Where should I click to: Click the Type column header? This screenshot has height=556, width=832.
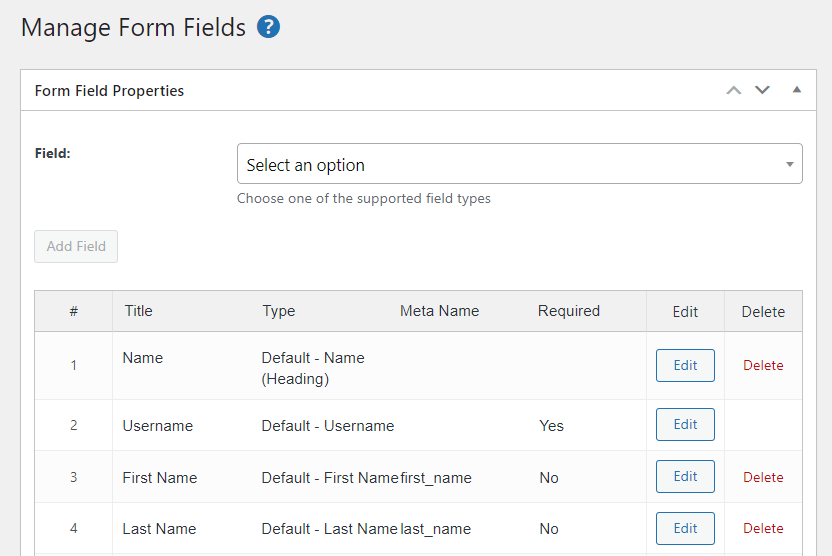pos(279,311)
